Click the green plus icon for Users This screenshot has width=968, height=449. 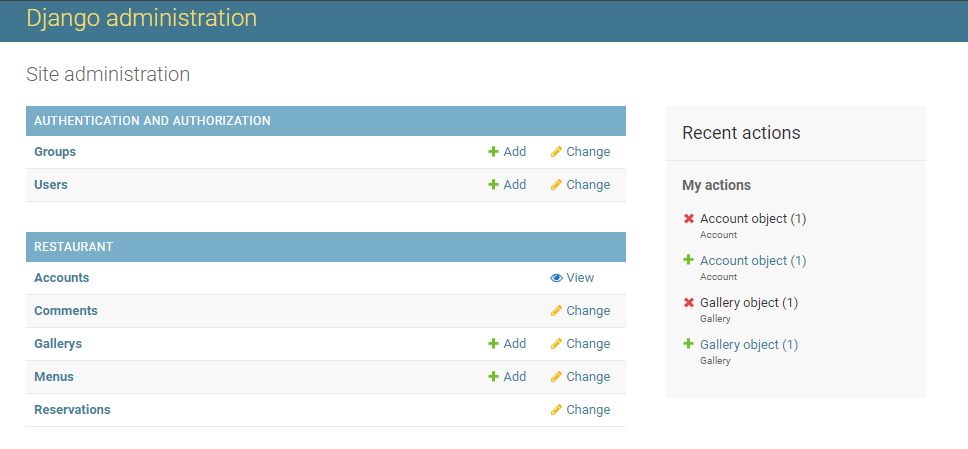tap(493, 185)
